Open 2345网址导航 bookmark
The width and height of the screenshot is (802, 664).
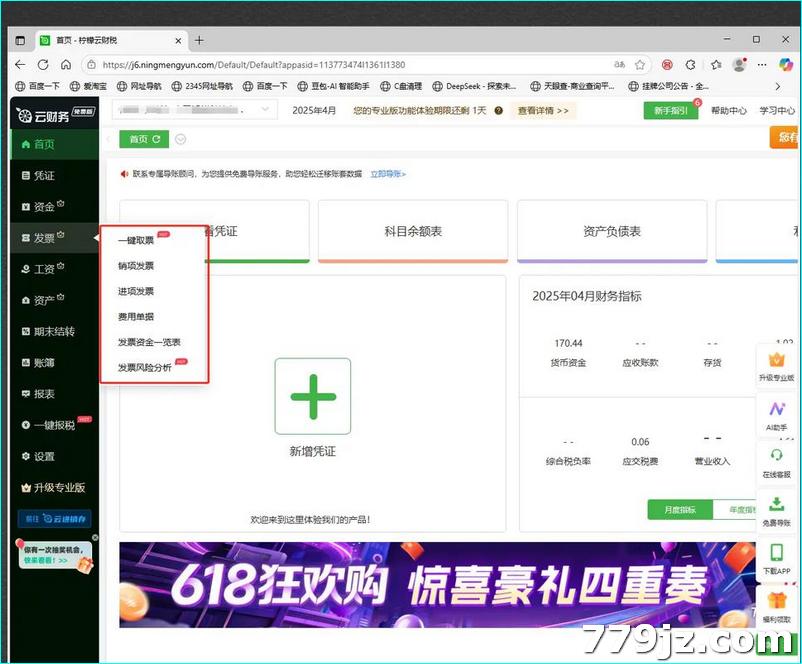202,86
